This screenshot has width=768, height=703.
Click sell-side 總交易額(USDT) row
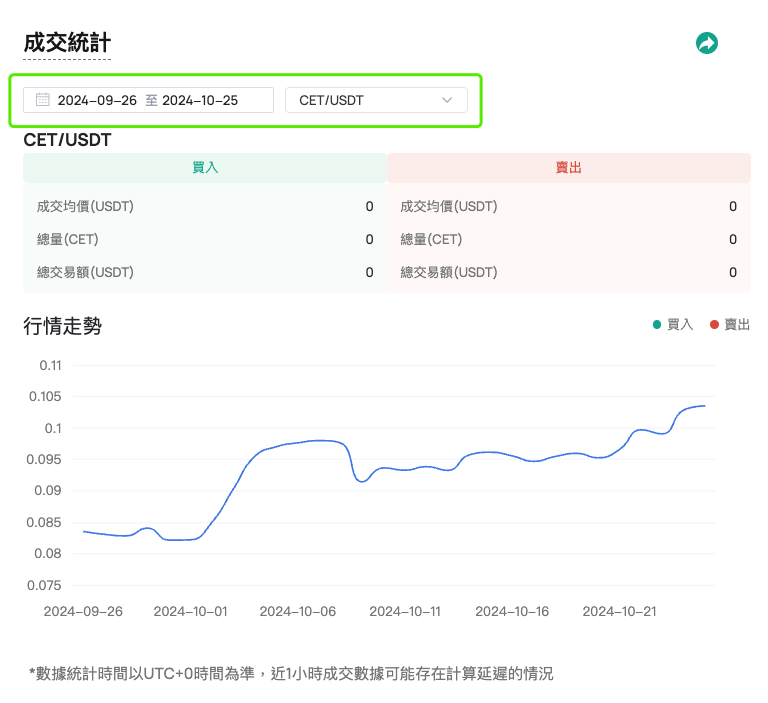coord(569,272)
